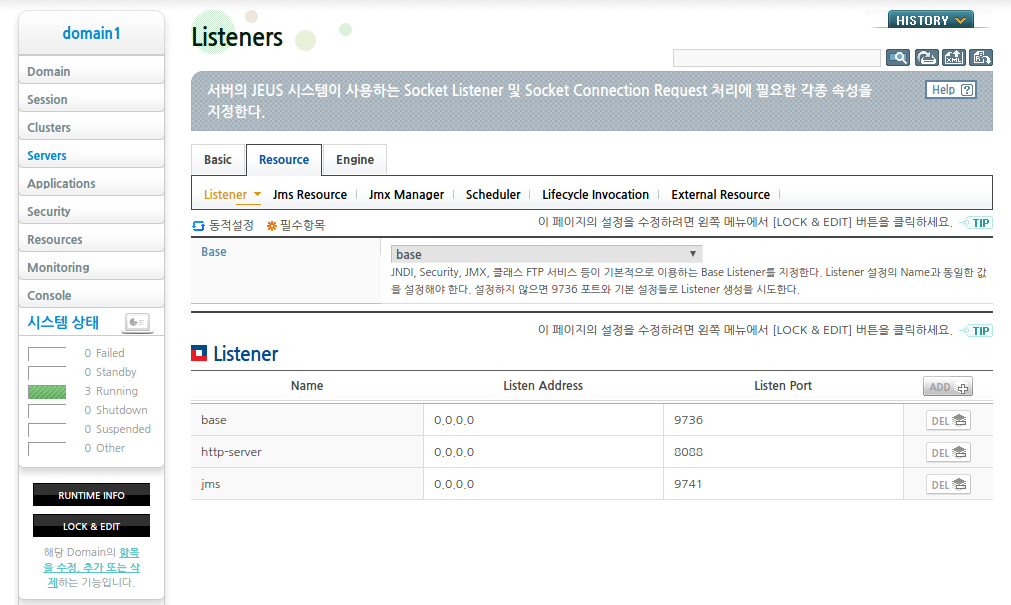This screenshot has height=605, width=1011.
Task: Open Applications in the left menu
Action: 92,183
